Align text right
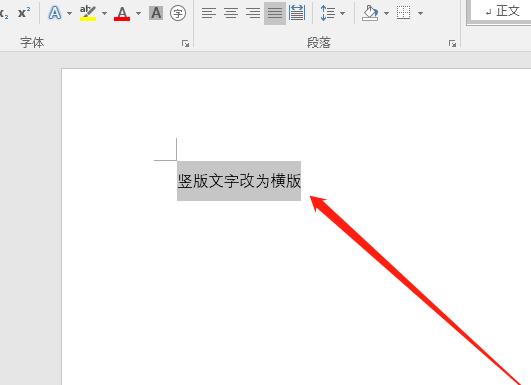The width and height of the screenshot is (531, 385). click(253, 13)
